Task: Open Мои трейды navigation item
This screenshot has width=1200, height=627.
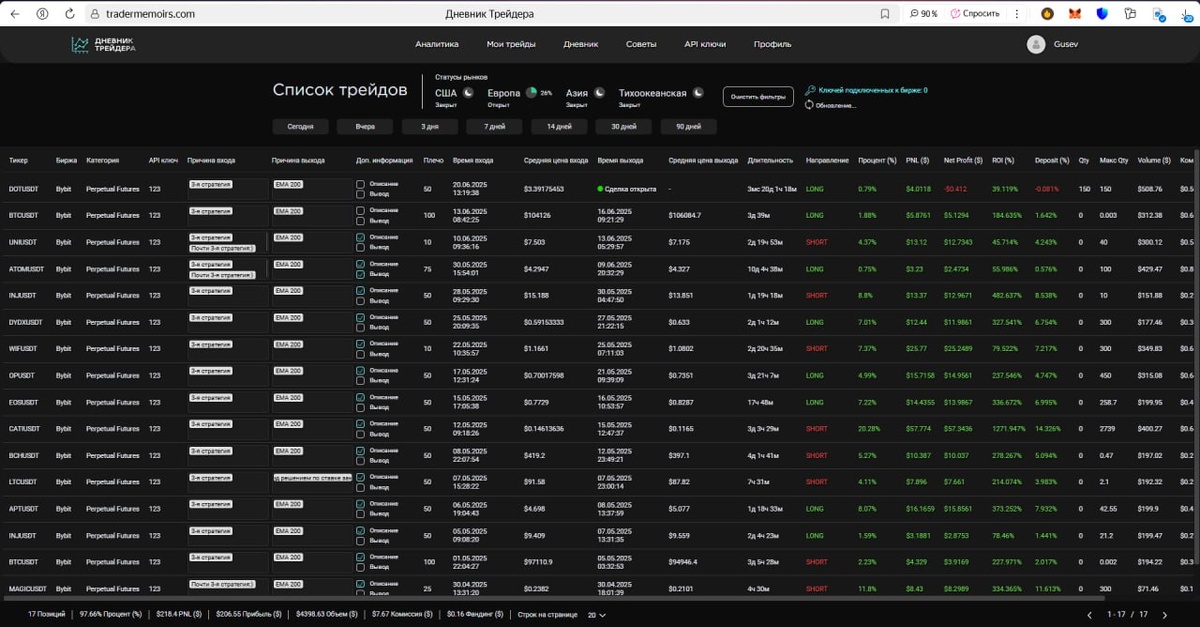Action: (x=511, y=44)
